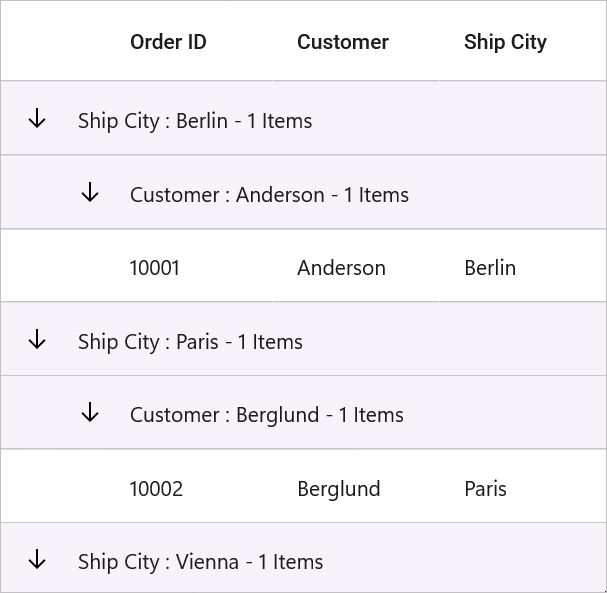Select the Anderson customer cell
Viewport: 607px width, 593px height.
(x=356, y=266)
